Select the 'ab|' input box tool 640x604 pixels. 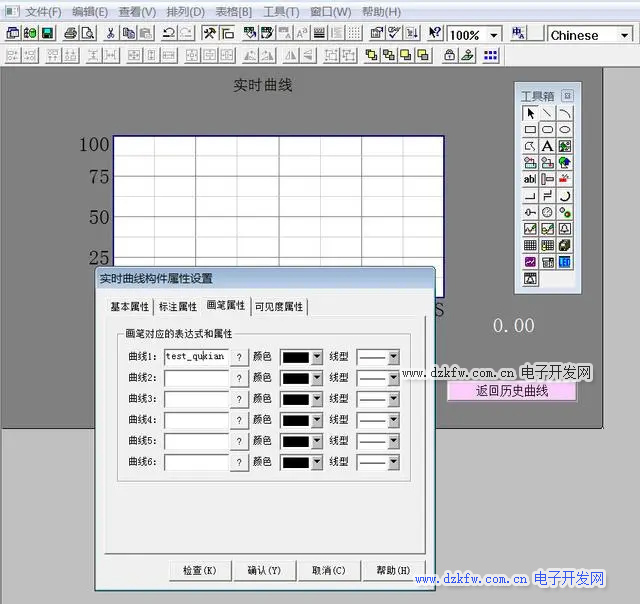coord(530,179)
